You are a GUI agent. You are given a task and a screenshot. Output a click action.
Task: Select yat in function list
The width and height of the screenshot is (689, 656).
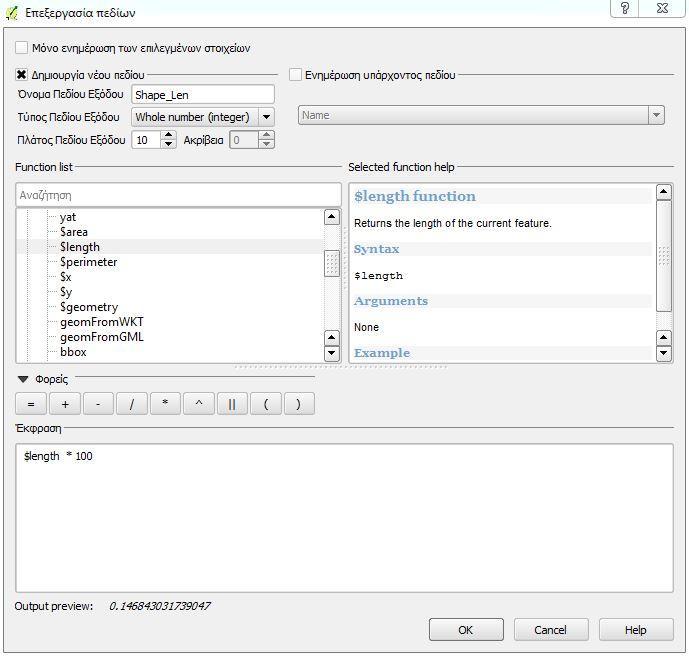(68, 217)
